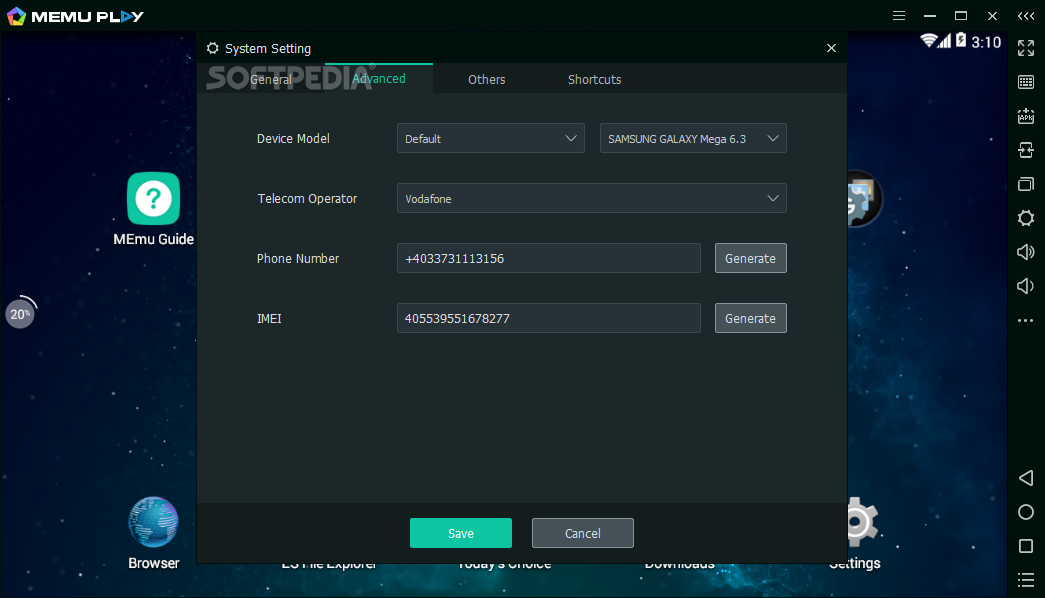Open the MEmu Guide app
This screenshot has height=598, width=1045.
153,209
